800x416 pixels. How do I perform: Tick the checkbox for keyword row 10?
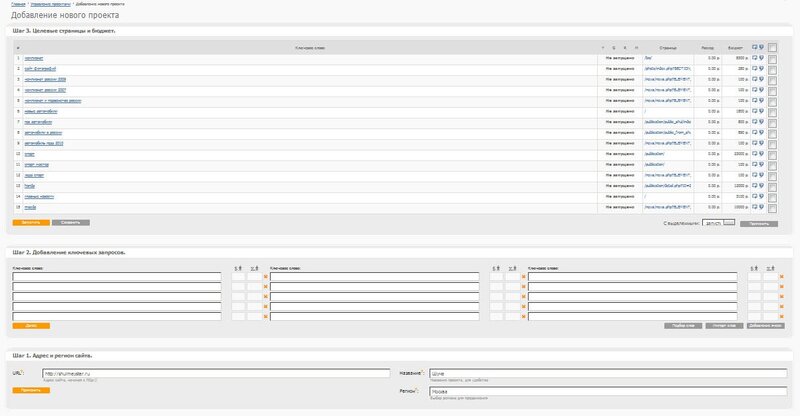[x=772, y=155]
